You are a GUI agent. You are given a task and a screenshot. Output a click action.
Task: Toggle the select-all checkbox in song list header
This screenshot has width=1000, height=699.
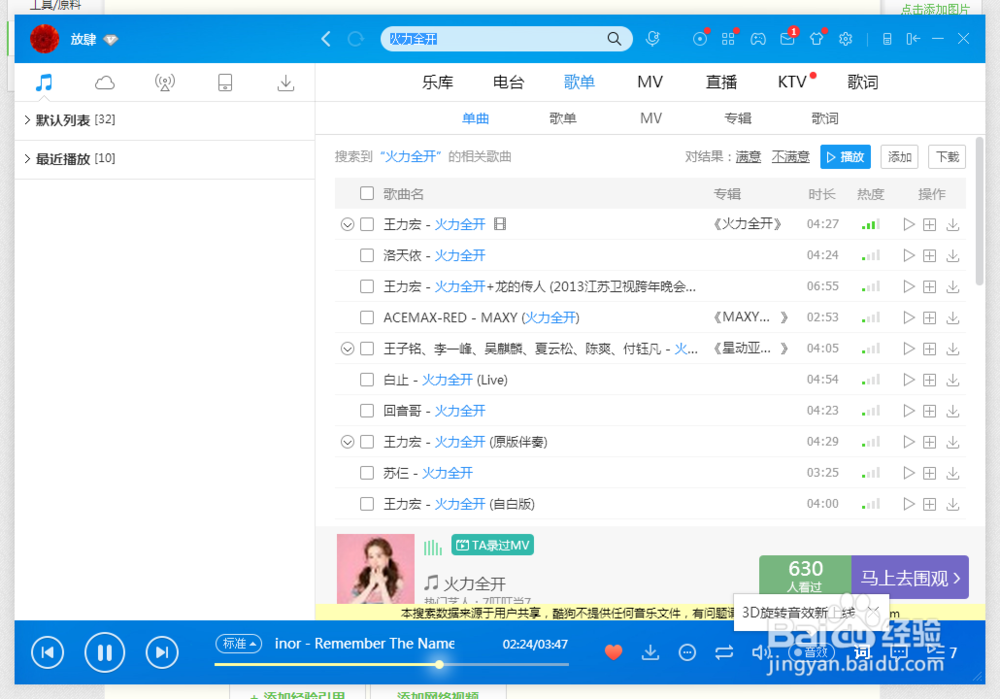point(367,193)
